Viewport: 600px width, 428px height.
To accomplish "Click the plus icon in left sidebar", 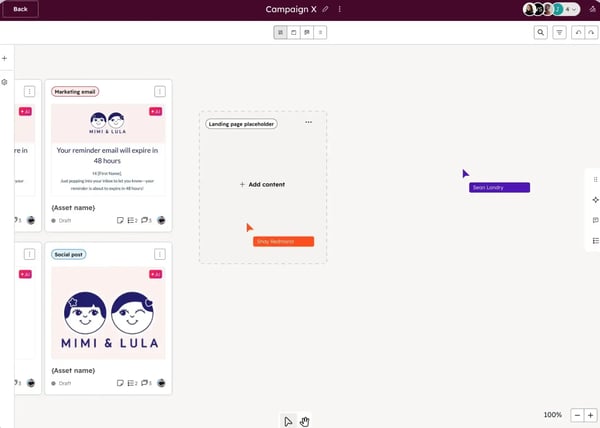I will tap(5, 59).
